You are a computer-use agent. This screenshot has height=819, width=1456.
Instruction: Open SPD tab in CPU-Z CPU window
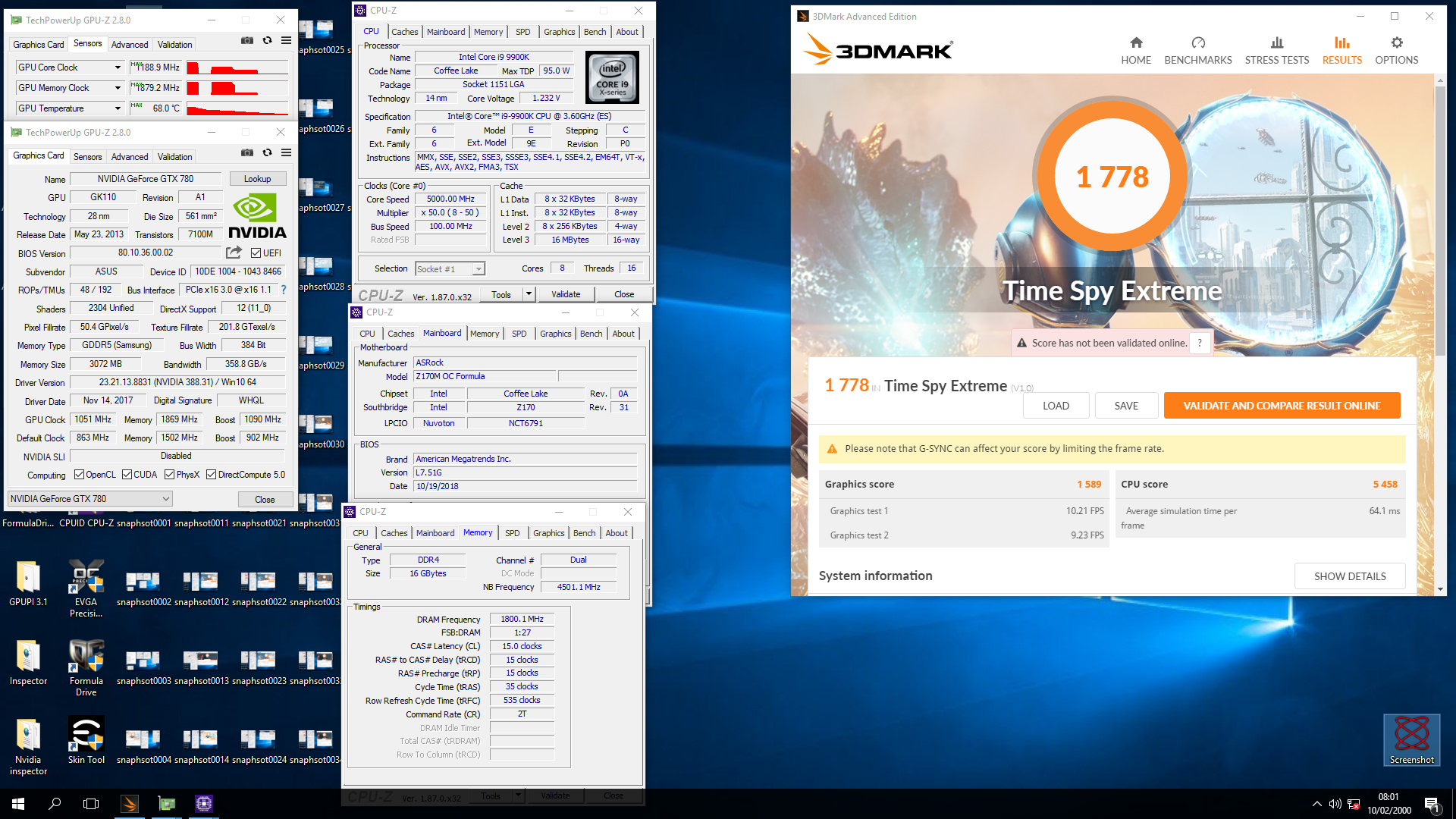523,32
